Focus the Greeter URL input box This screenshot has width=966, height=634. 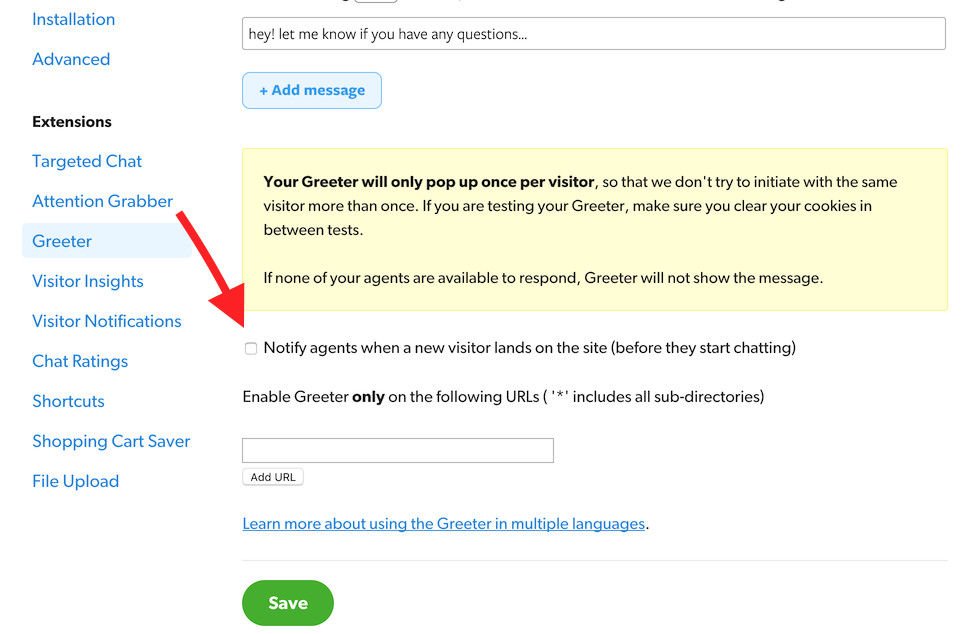pos(398,450)
